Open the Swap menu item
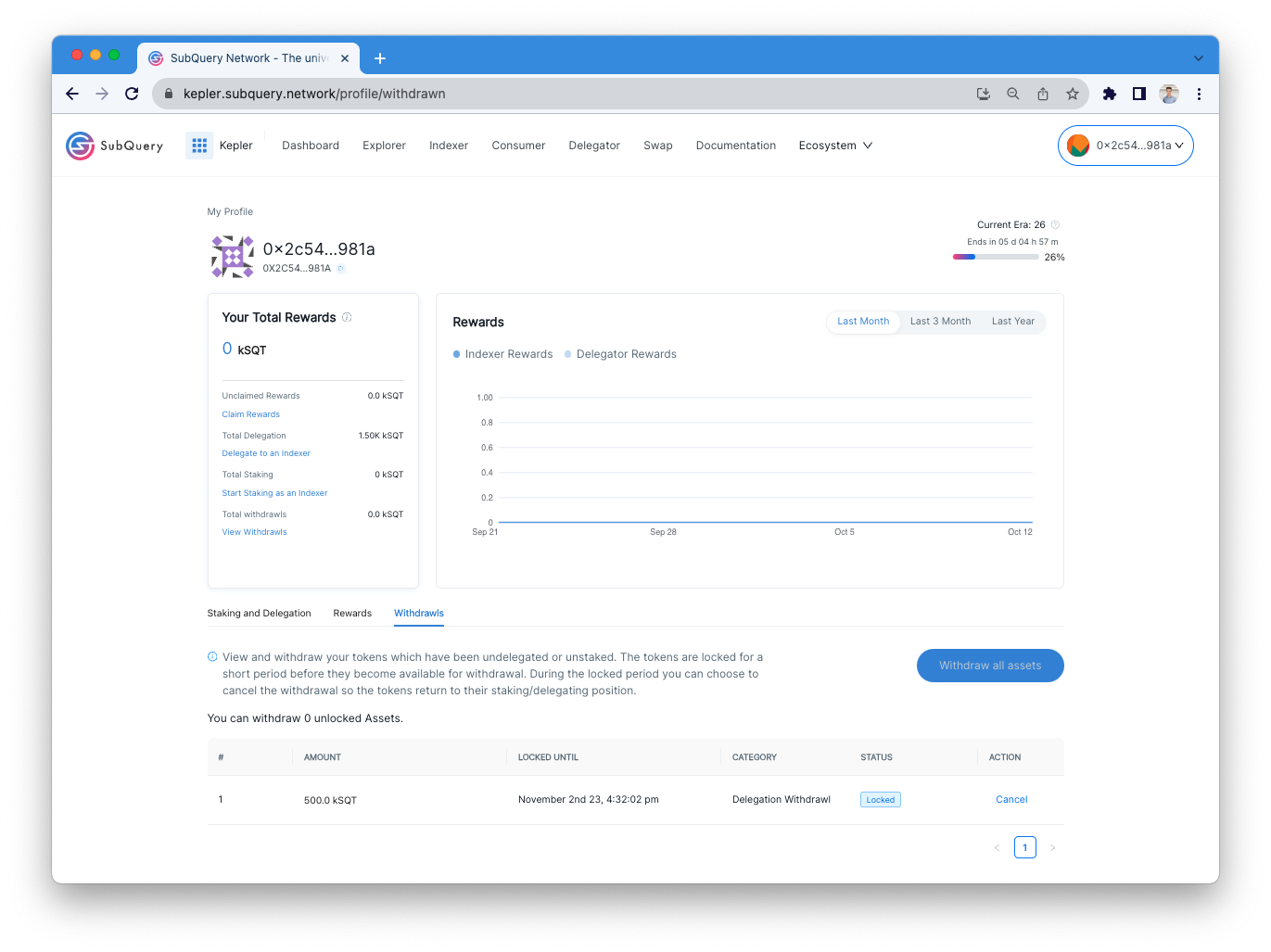Viewport: 1271px width, 952px height. [x=658, y=146]
